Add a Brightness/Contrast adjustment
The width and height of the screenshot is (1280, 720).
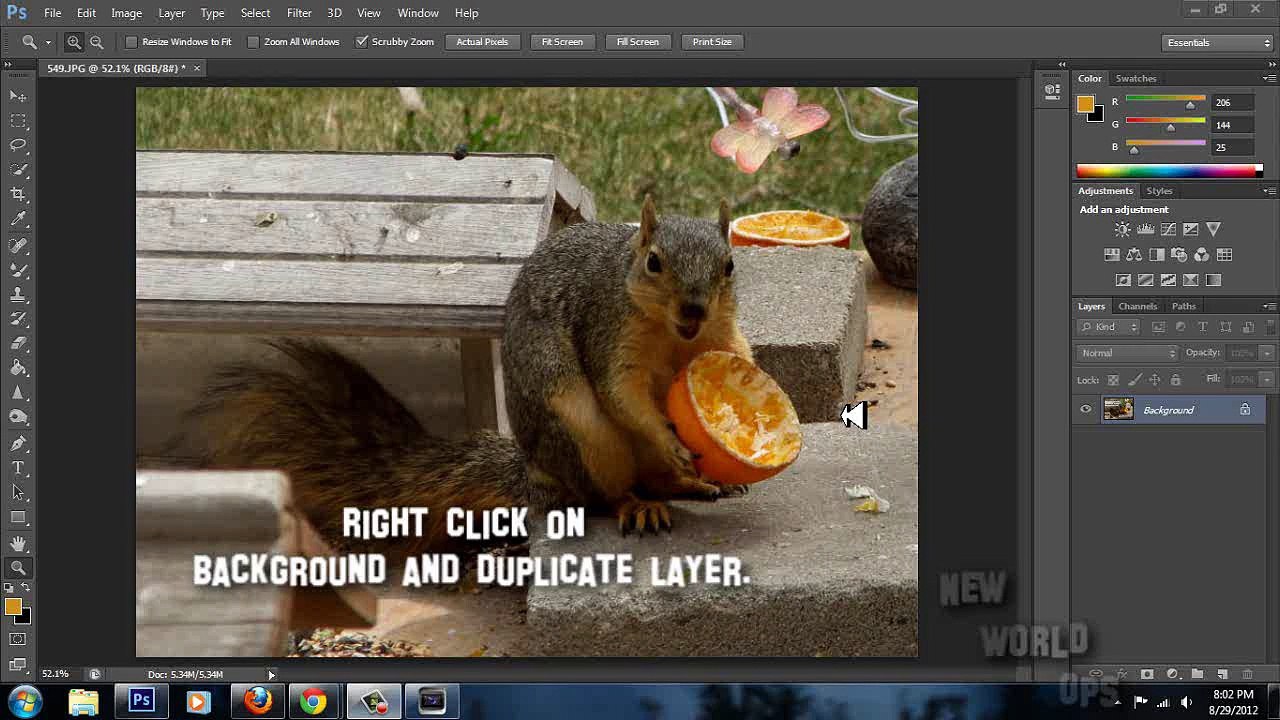click(x=1122, y=230)
